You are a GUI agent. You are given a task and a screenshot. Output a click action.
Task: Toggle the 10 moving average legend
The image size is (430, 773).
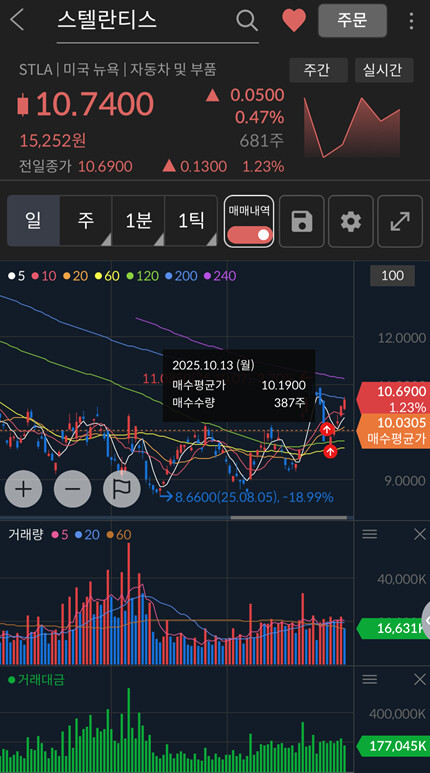(44, 276)
